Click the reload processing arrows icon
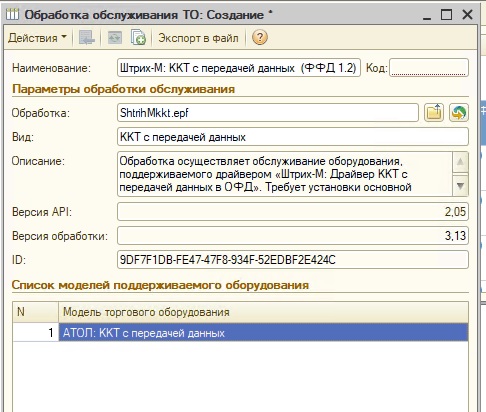The width and height of the screenshot is (486, 412). coord(459,113)
